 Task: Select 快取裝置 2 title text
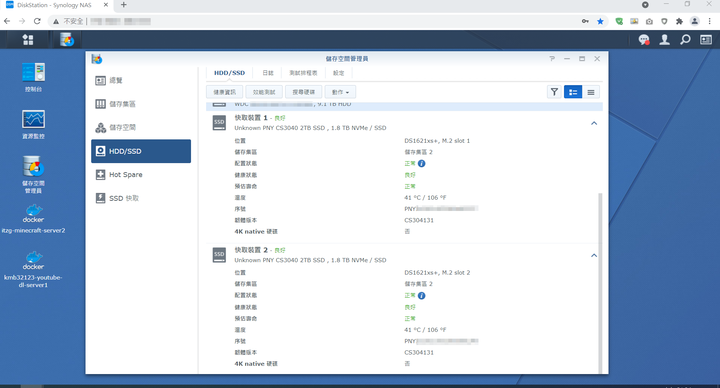(x=251, y=250)
